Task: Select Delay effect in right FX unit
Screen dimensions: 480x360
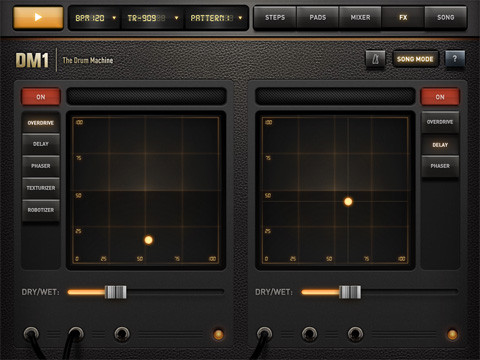Action: coord(440,145)
